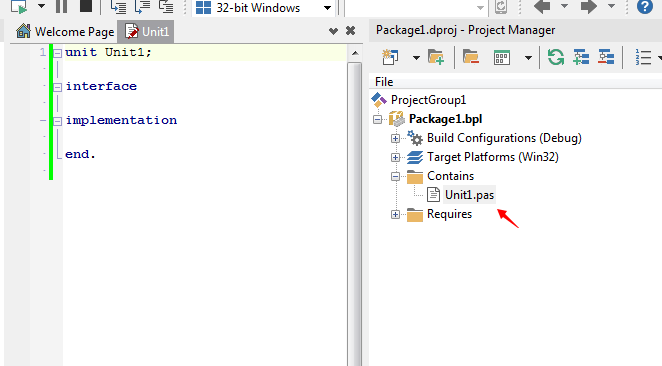Open the empty device combo box
662x366 pixels.
(416, 8)
